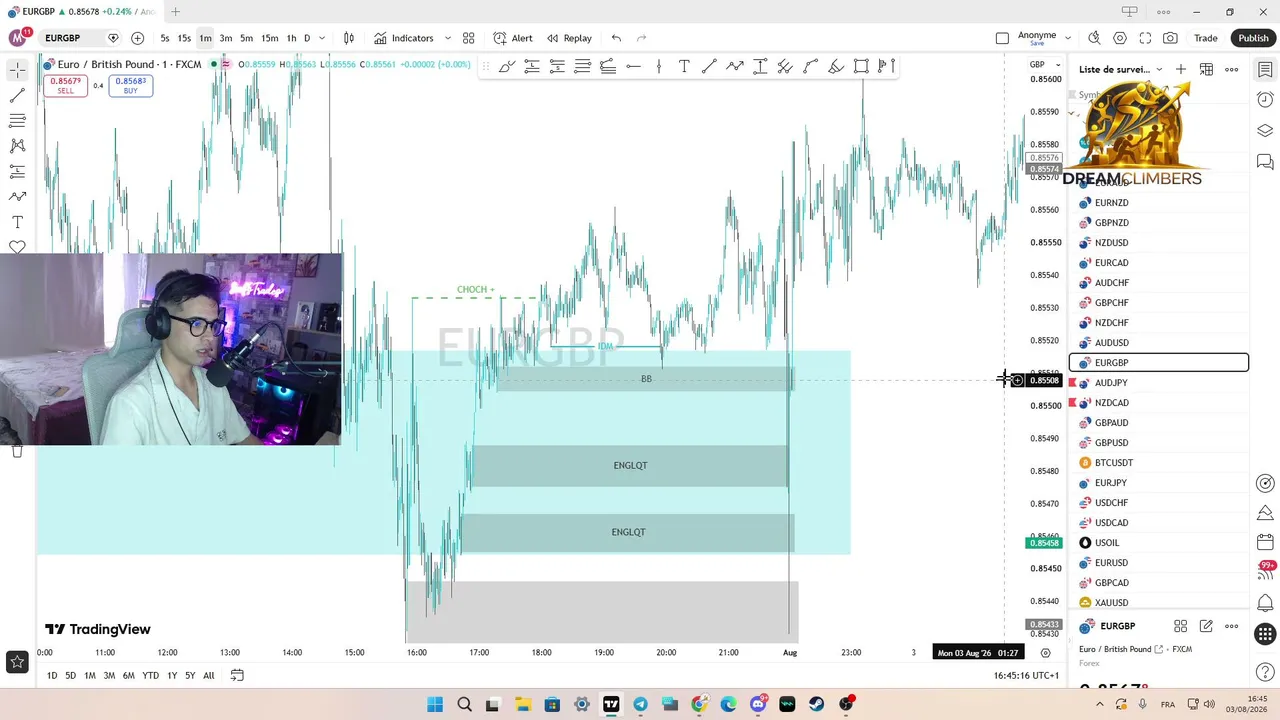This screenshot has height=720, width=1280.
Task: Set chart range to 1D
Action: click(x=52, y=676)
